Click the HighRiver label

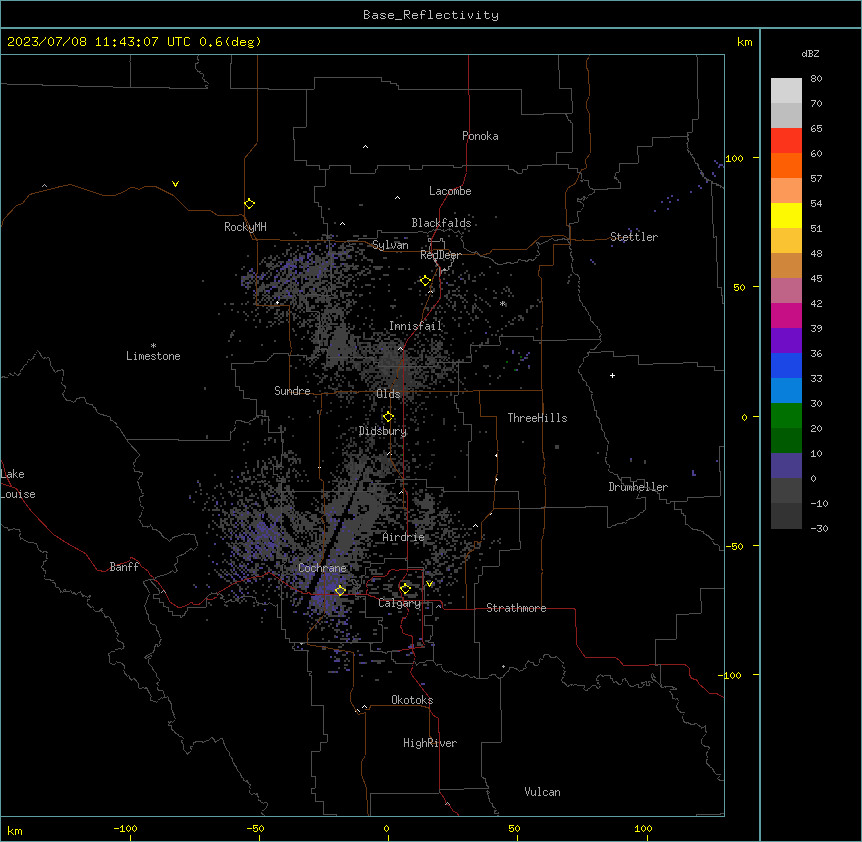[430, 743]
